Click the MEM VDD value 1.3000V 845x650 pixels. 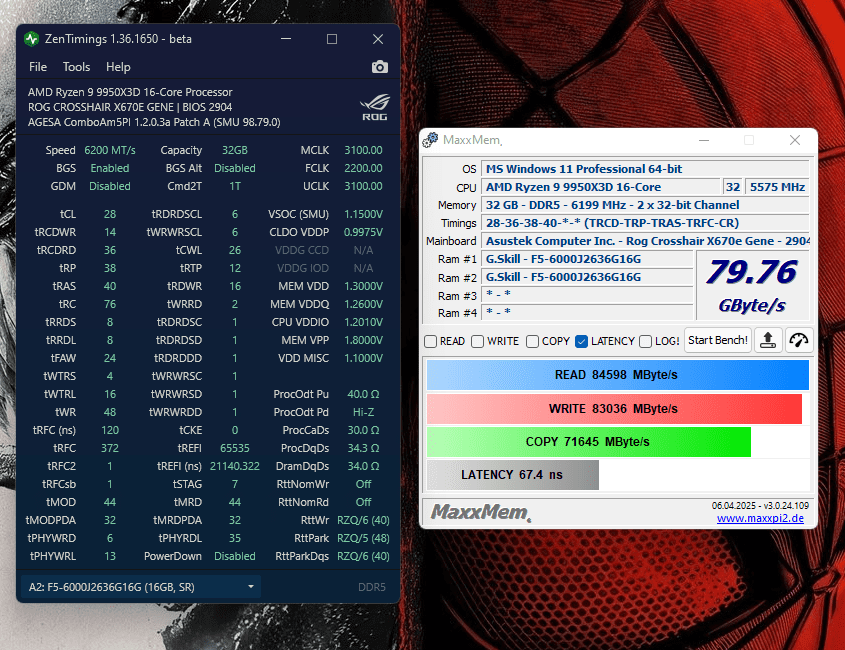click(x=363, y=286)
